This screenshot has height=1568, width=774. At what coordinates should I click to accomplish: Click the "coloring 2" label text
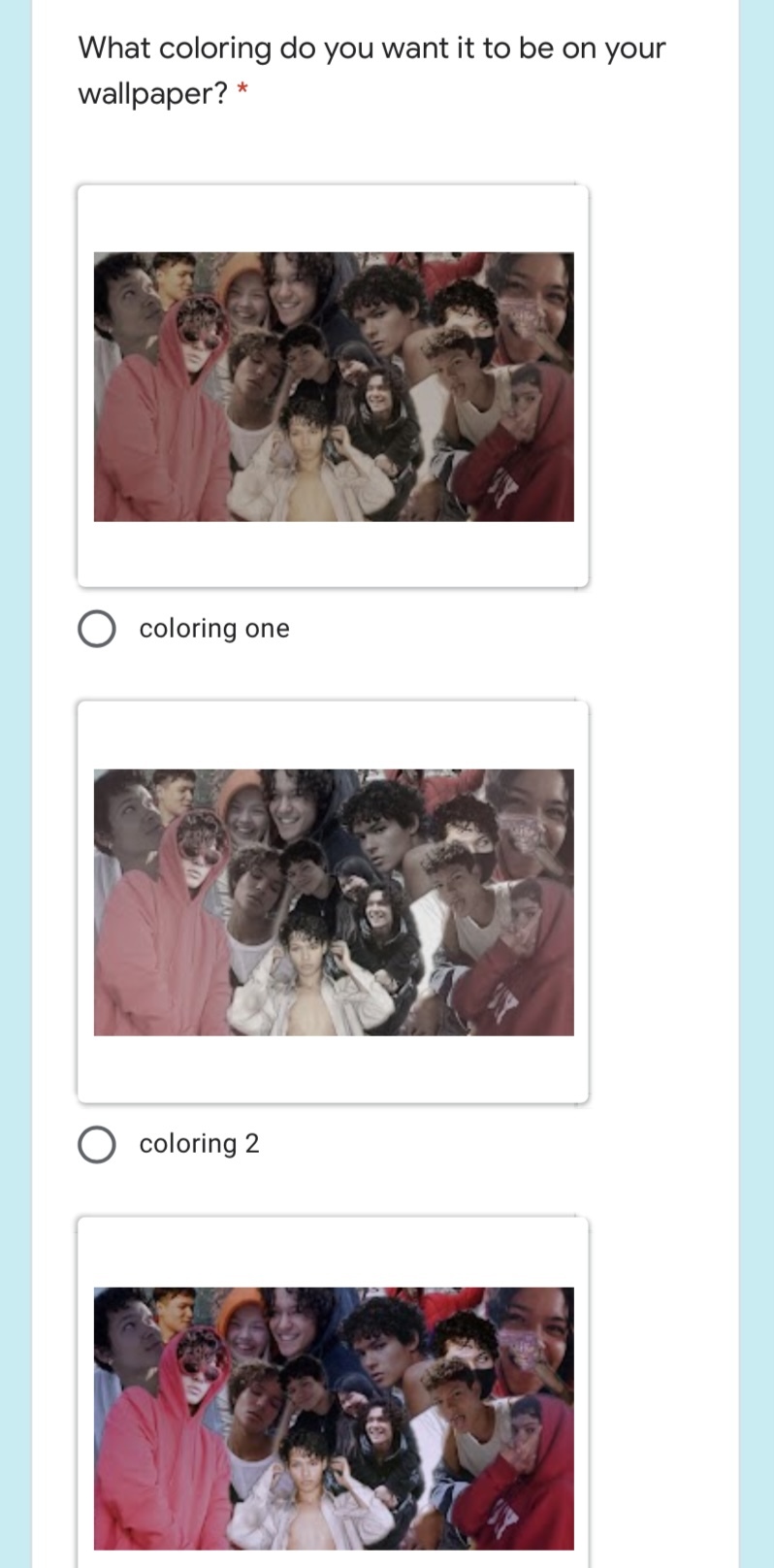coord(199,1144)
